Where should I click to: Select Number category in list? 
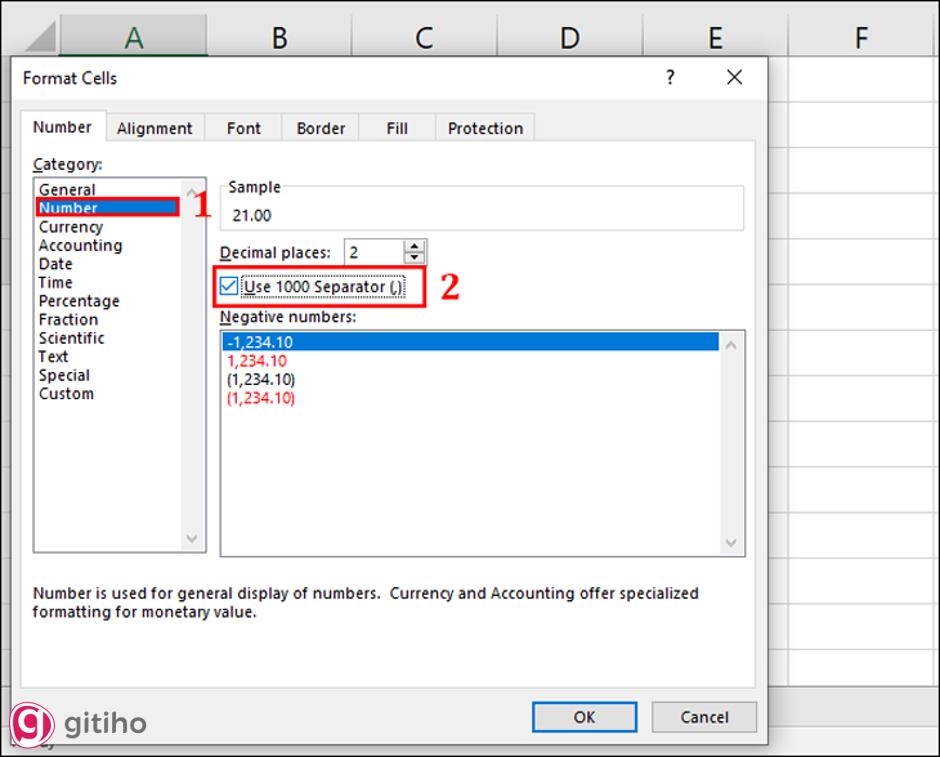107,207
